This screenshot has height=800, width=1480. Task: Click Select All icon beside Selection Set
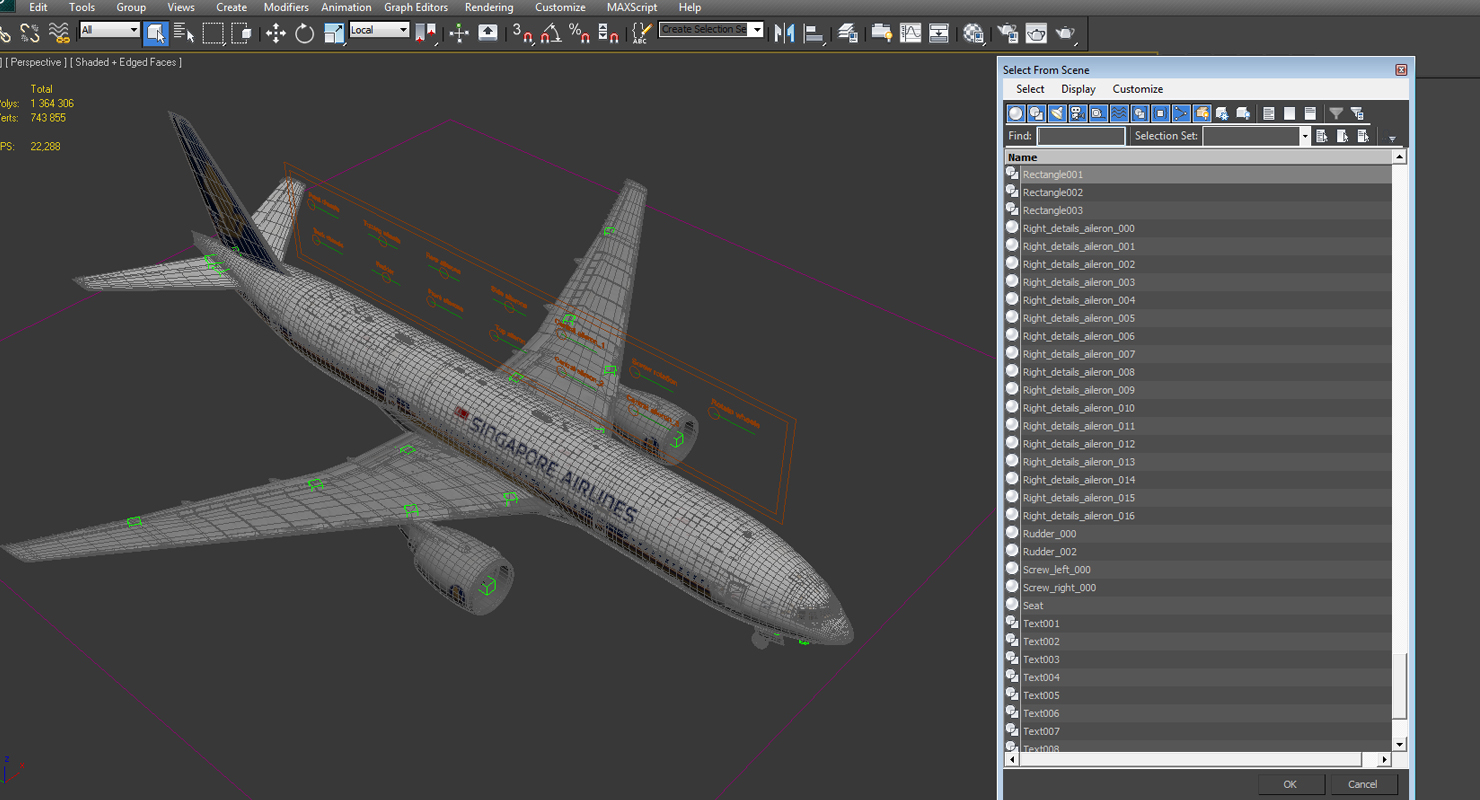(1322, 136)
